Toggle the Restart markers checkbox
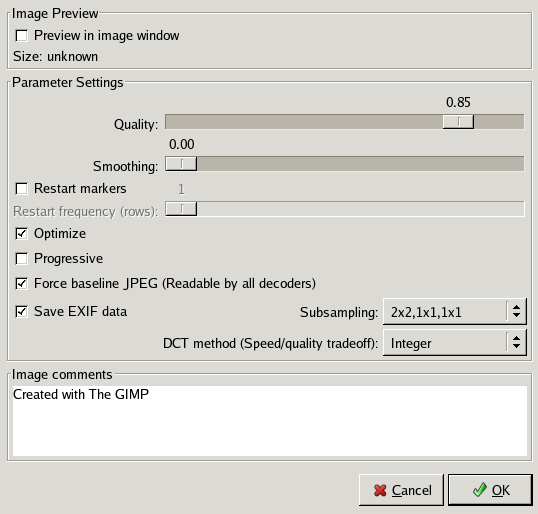 (22, 189)
